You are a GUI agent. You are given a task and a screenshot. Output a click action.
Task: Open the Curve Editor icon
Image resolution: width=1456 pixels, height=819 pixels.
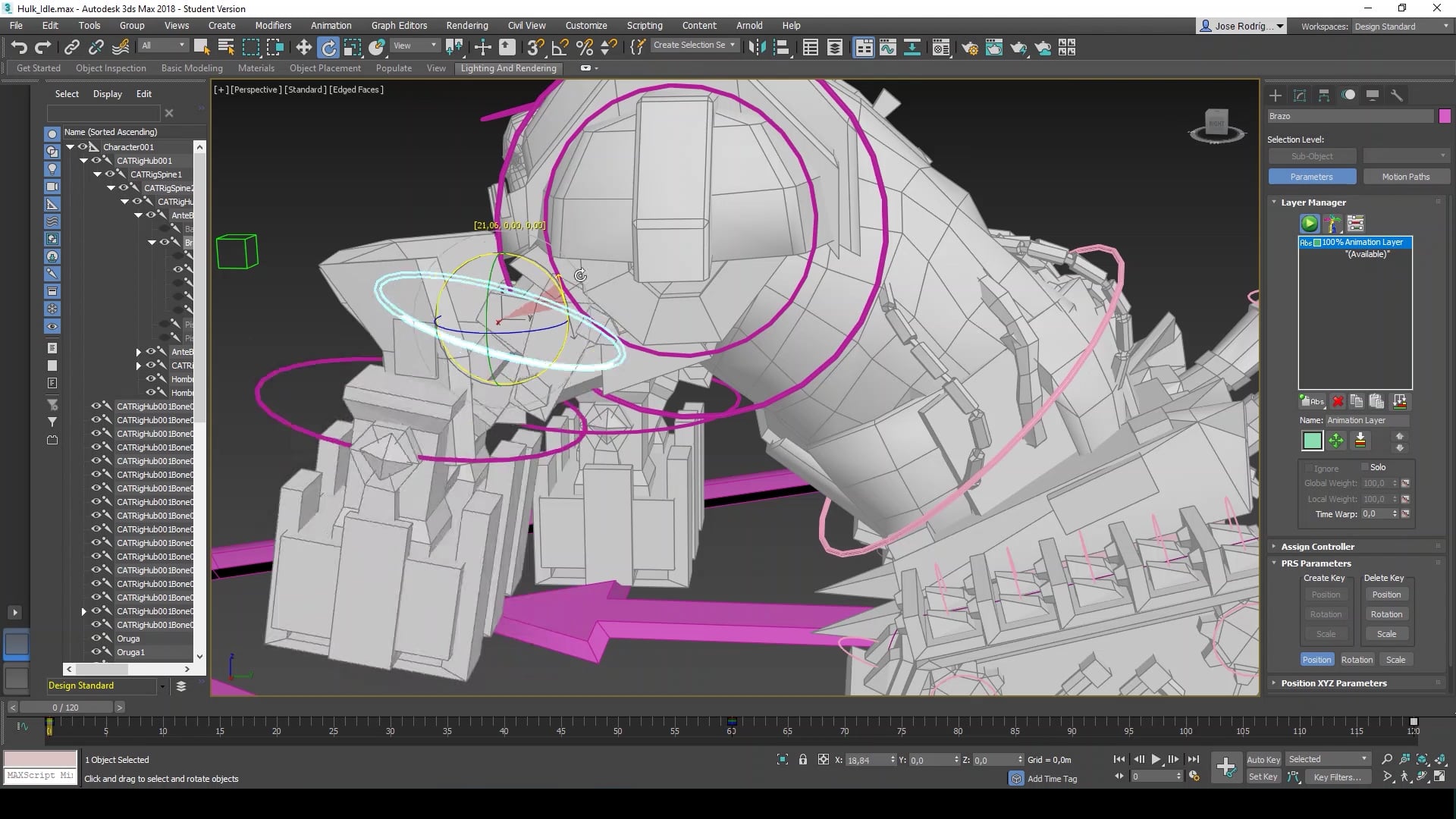pyautogui.click(x=887, y=48)
